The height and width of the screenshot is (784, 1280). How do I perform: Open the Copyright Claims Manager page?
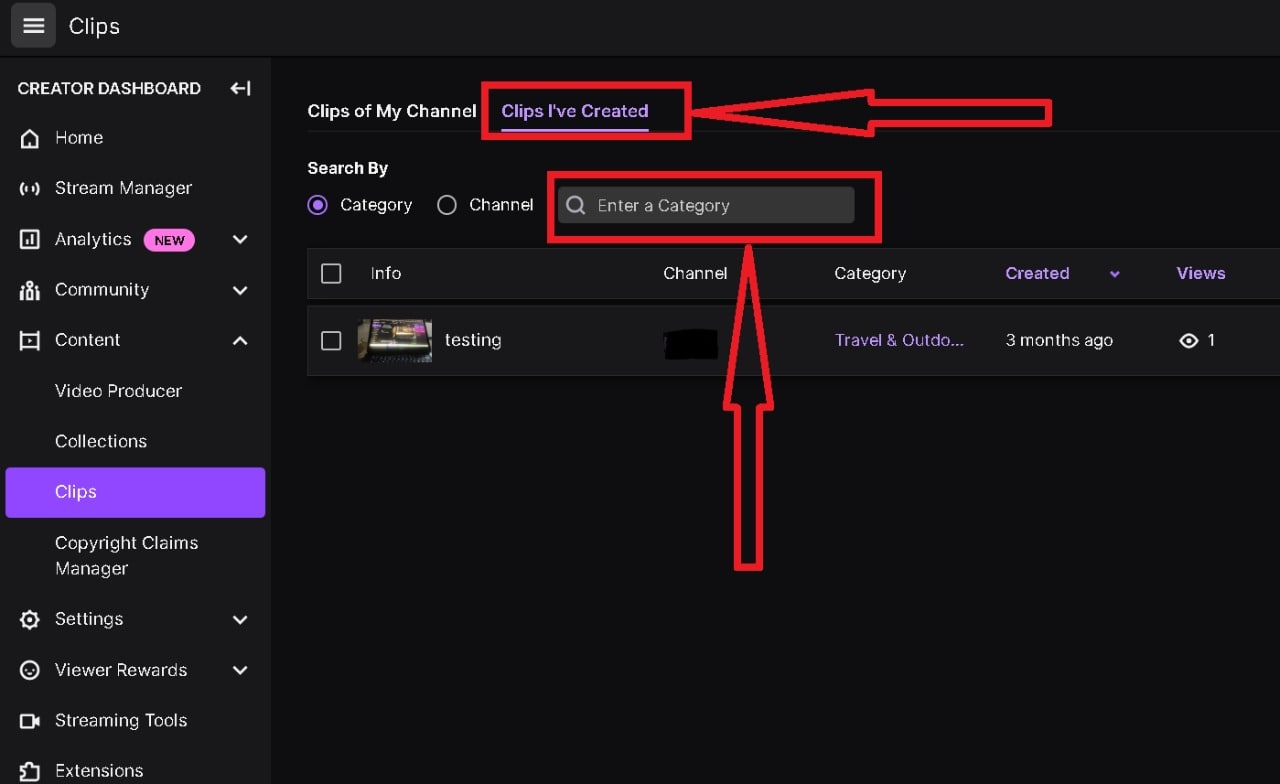coord(126,555)
